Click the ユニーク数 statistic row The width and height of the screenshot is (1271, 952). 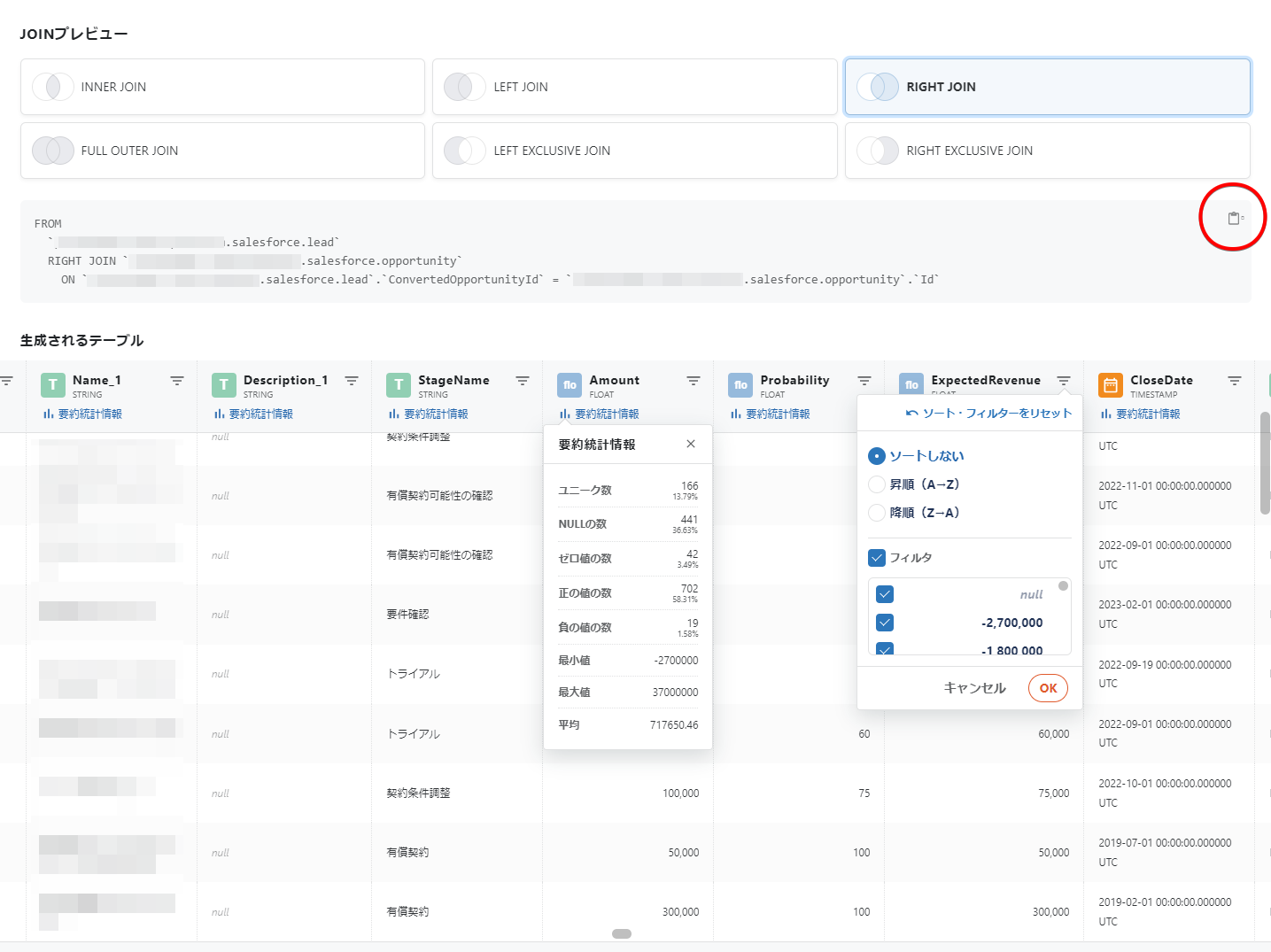tap(628, 490)
